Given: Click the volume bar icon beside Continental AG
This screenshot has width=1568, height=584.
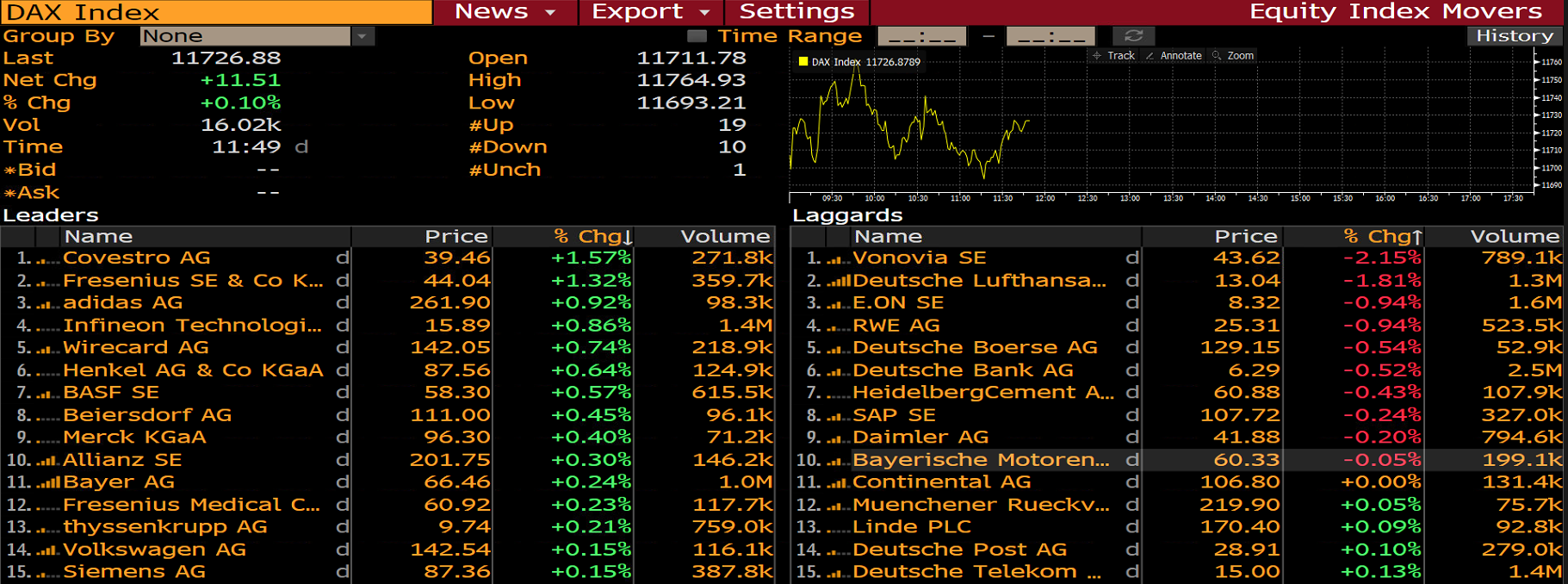Looking at the screenshot, I should [x=838, y=482].
